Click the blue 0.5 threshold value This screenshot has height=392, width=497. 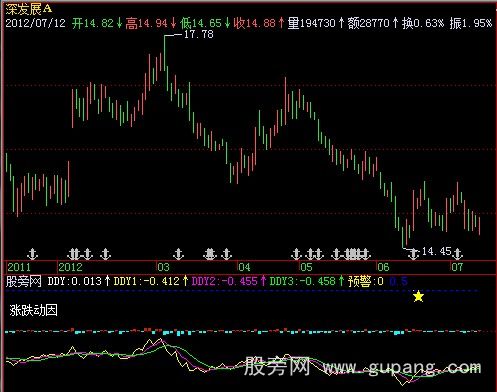pos(398,281)
